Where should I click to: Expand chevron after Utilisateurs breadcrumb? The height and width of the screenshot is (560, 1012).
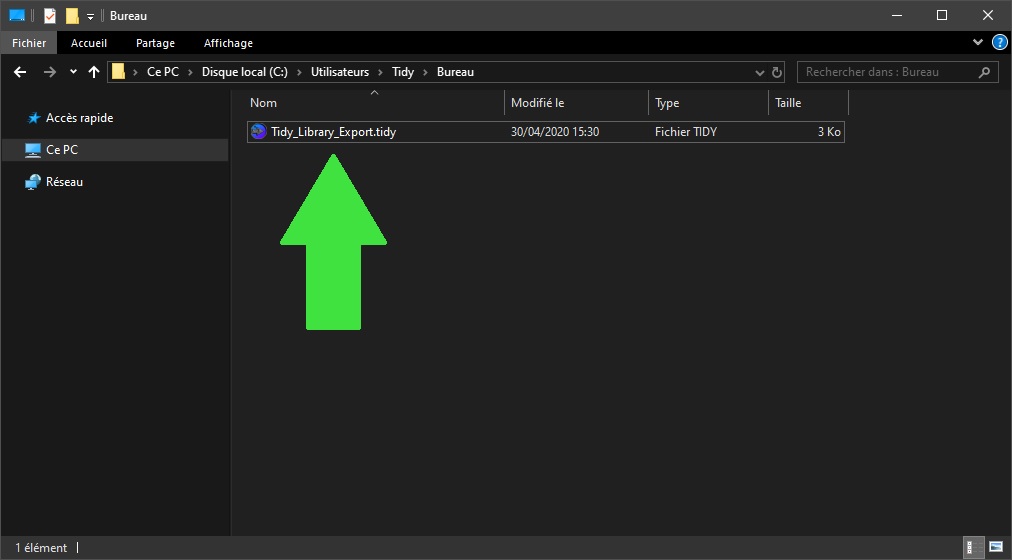tap(381, 72)
